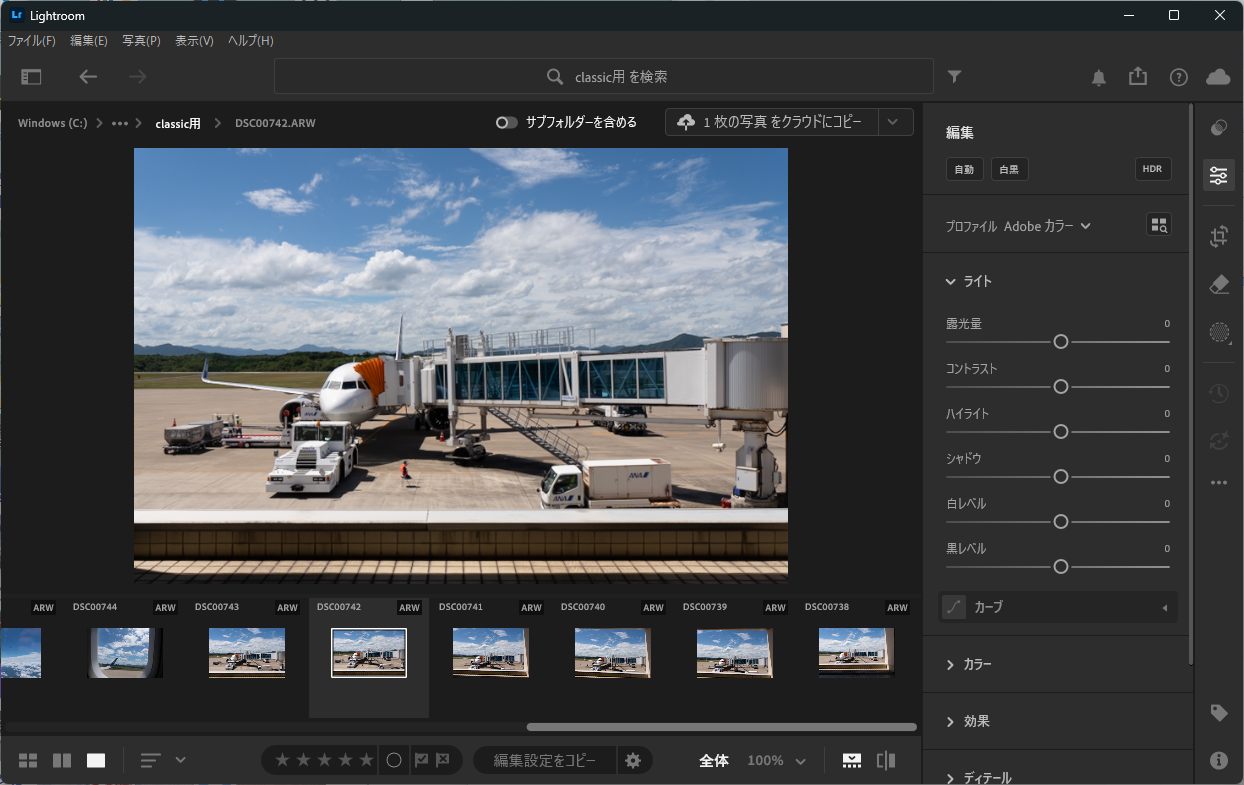Click 編集設定をコピー button

(x=545, y=761)
